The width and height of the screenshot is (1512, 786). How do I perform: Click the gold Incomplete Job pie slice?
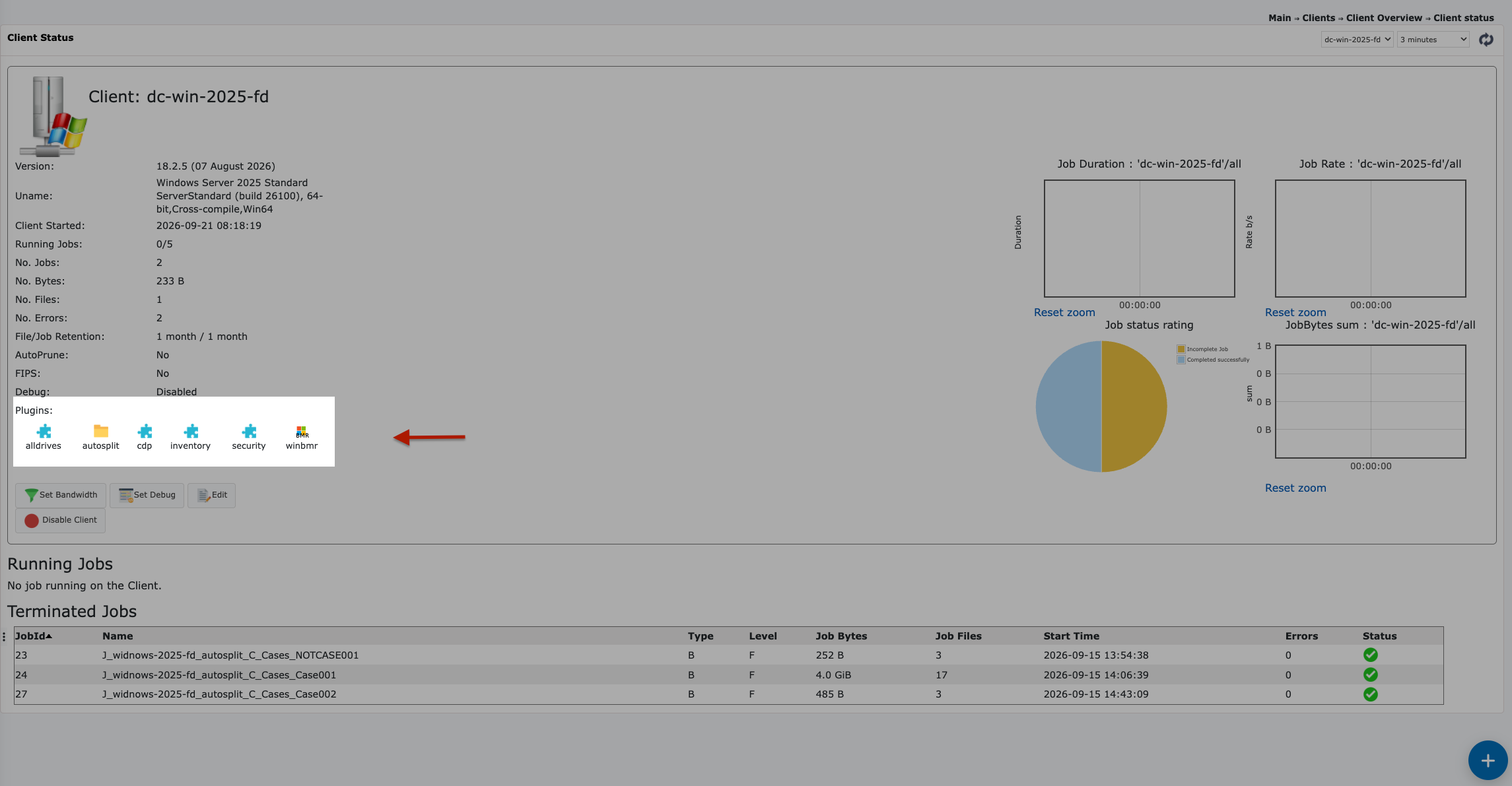point(1134,407)
